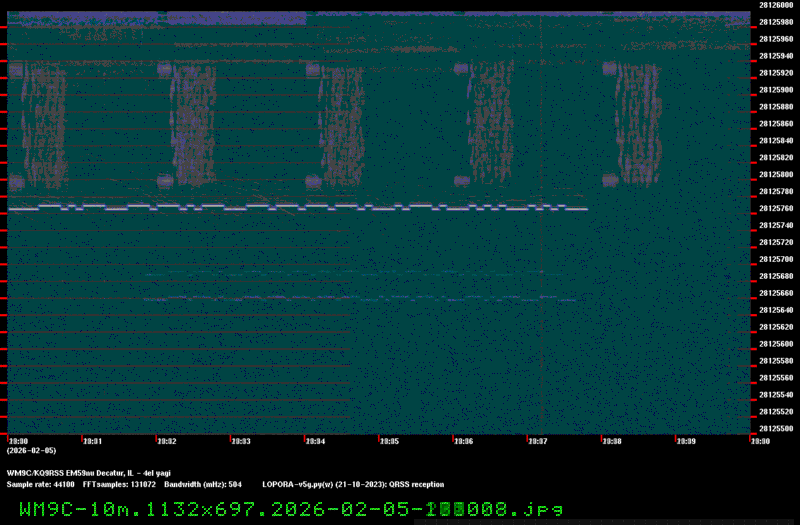The height and width of the screenshot is (525, 800).
Task: Click the FFTsamples: 131072 text
Action: coord(120,483)
